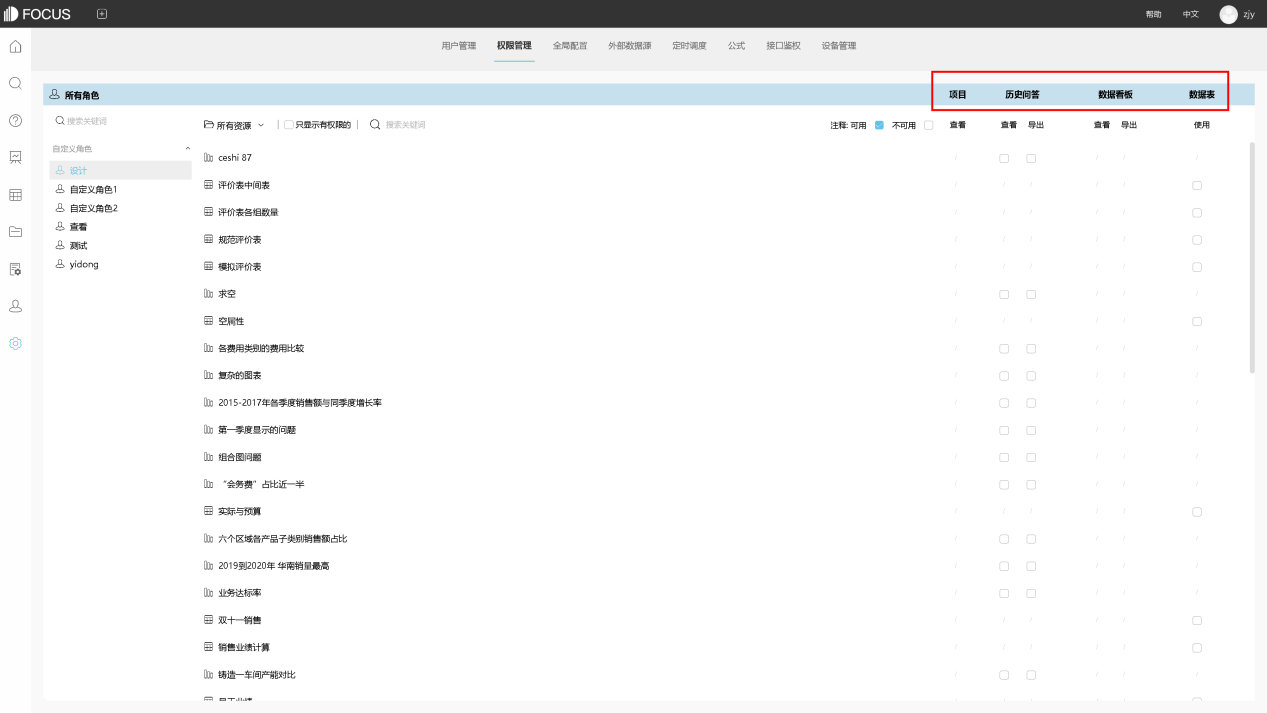Click the dashboard presentation-board icon in the sidebar
The height and width of the screenshot is (713, 1267).
point(14,157)
